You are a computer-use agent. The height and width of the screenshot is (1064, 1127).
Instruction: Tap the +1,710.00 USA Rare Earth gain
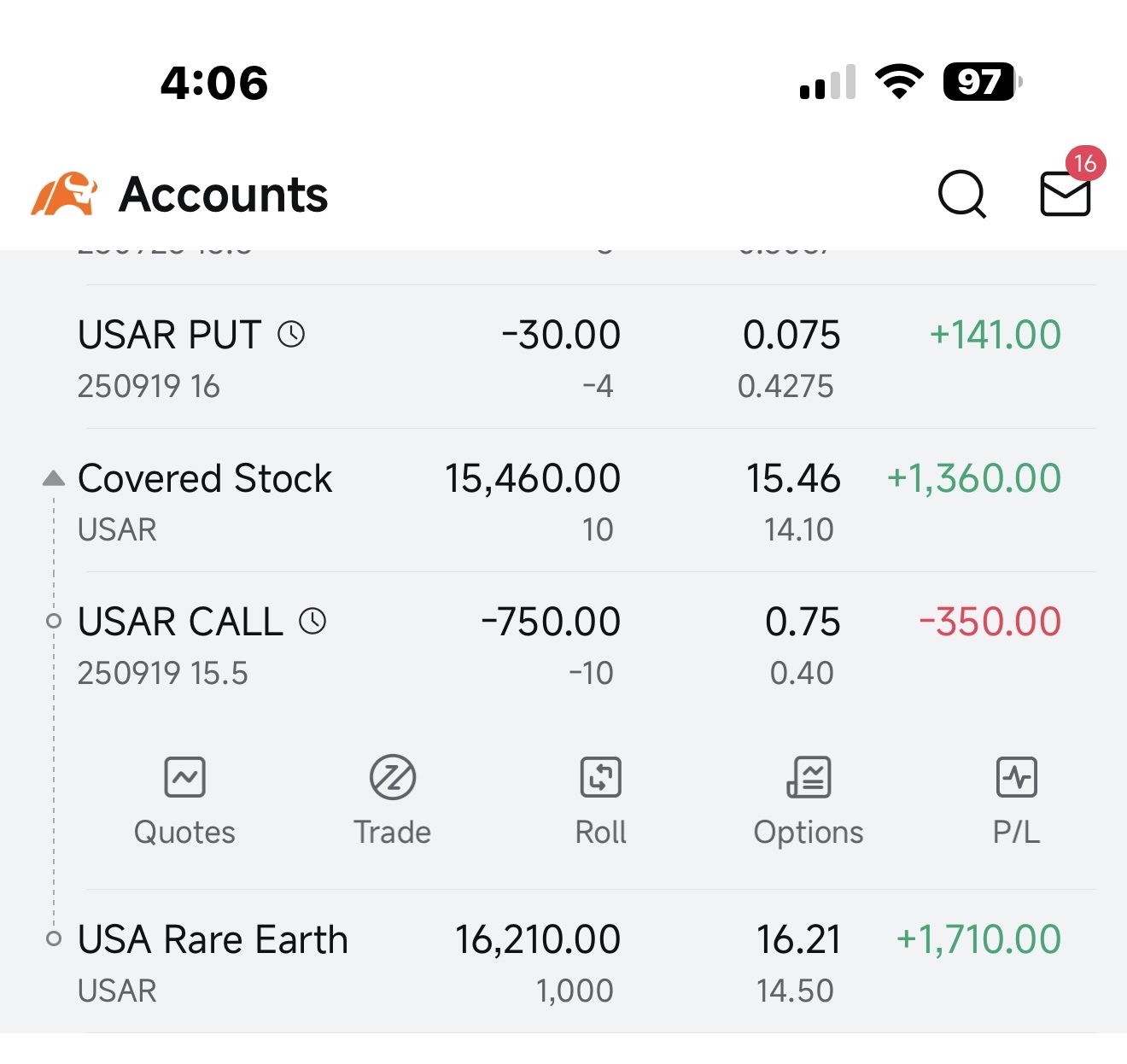978,939
